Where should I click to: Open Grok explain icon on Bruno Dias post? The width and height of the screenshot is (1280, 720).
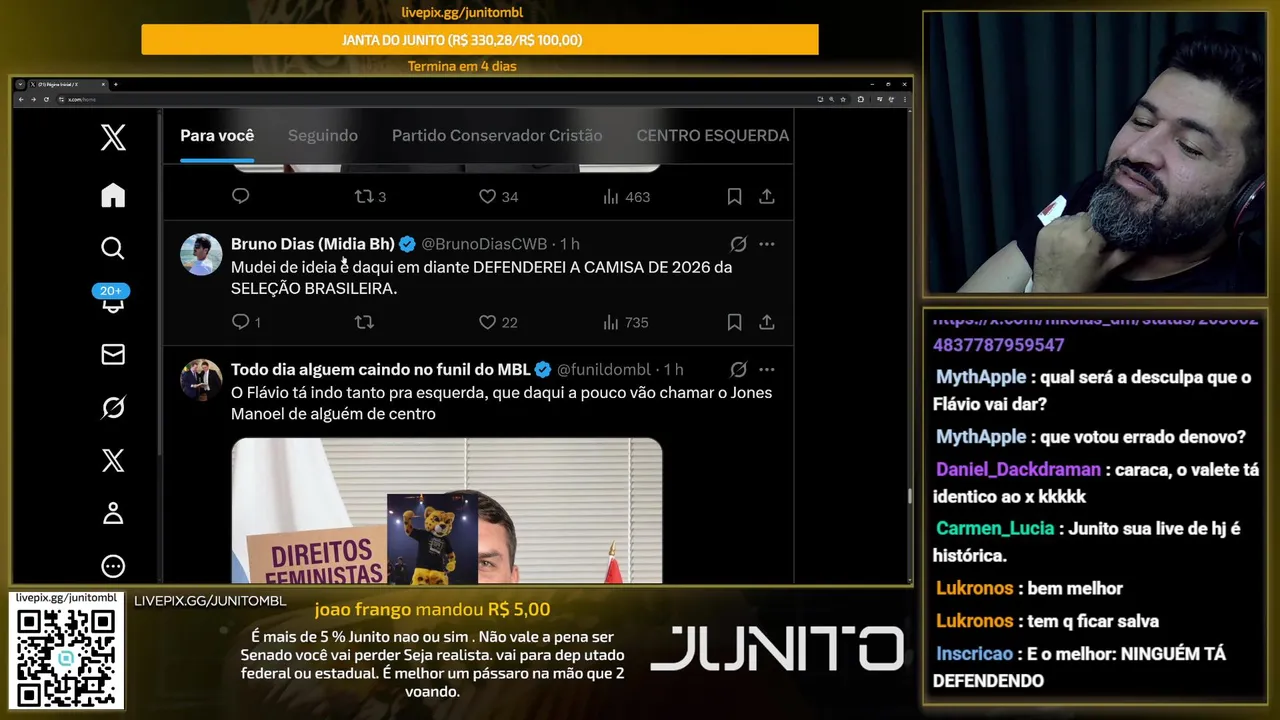tap(738, 244)
